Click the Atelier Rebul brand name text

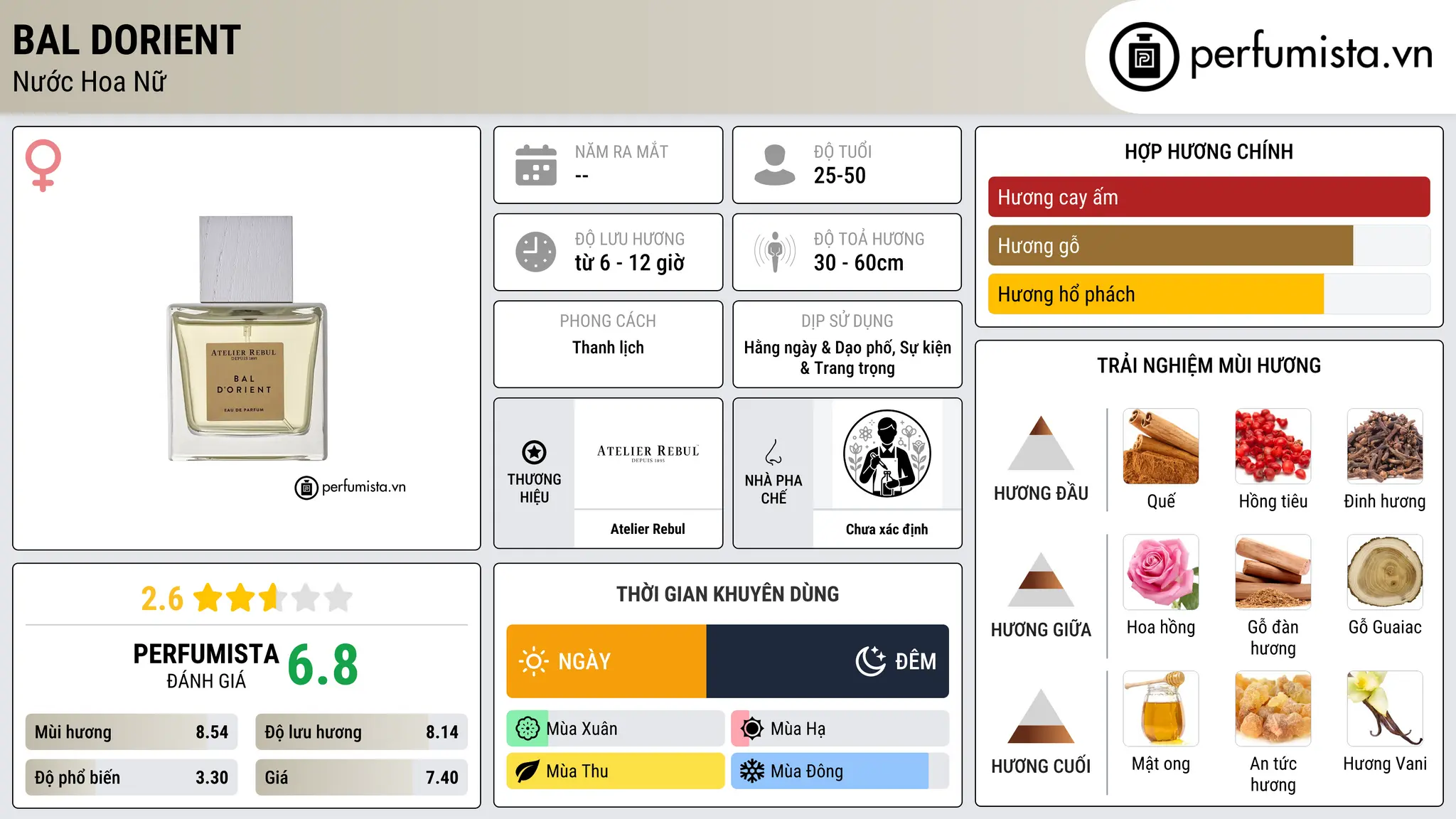coord(648,529)
